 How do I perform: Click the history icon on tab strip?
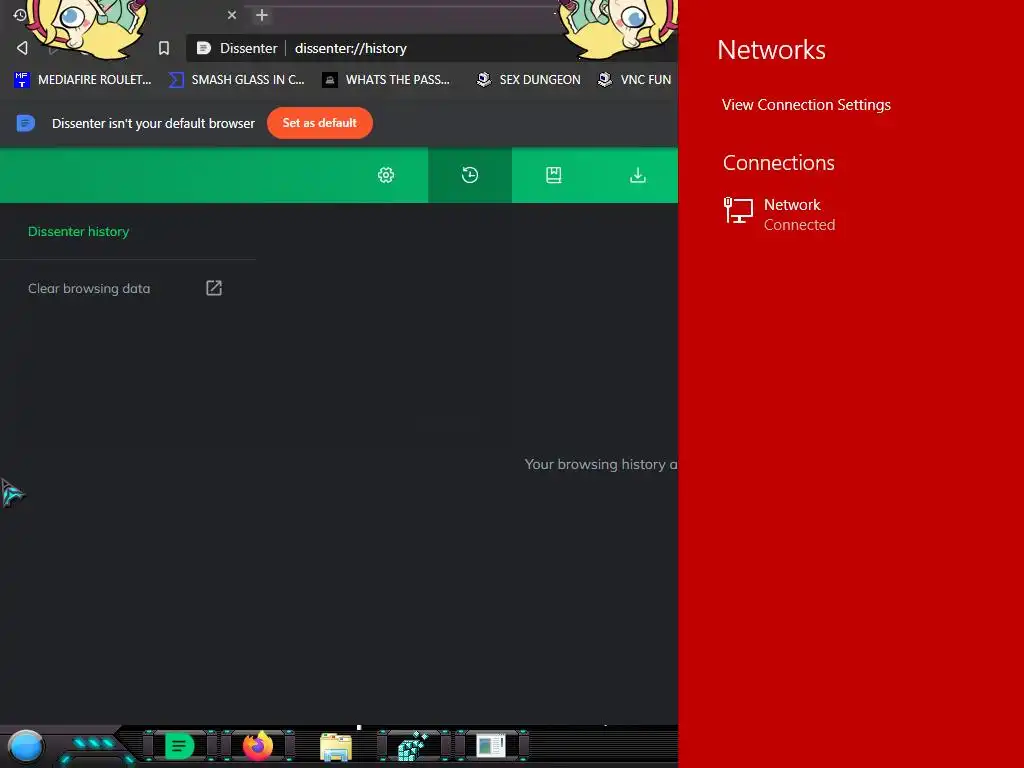click(20, 14)
